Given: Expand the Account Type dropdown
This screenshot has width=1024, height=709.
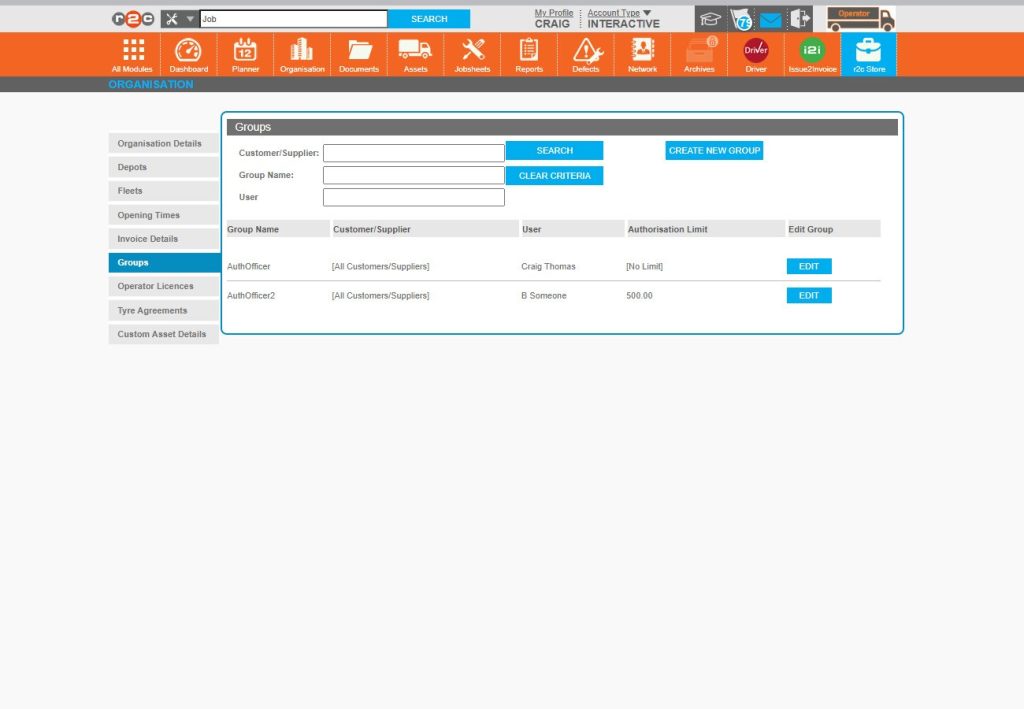Looking at the screenshot, I should [x=617, y=13].
